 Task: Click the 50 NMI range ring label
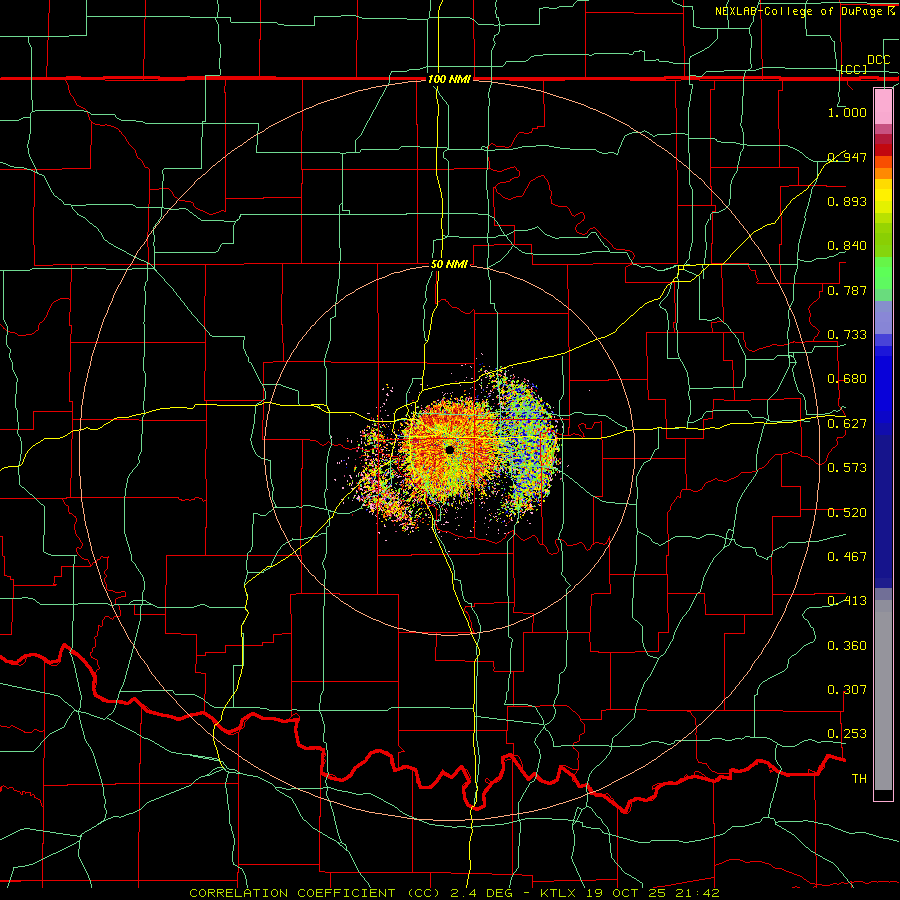click(449, 264)
